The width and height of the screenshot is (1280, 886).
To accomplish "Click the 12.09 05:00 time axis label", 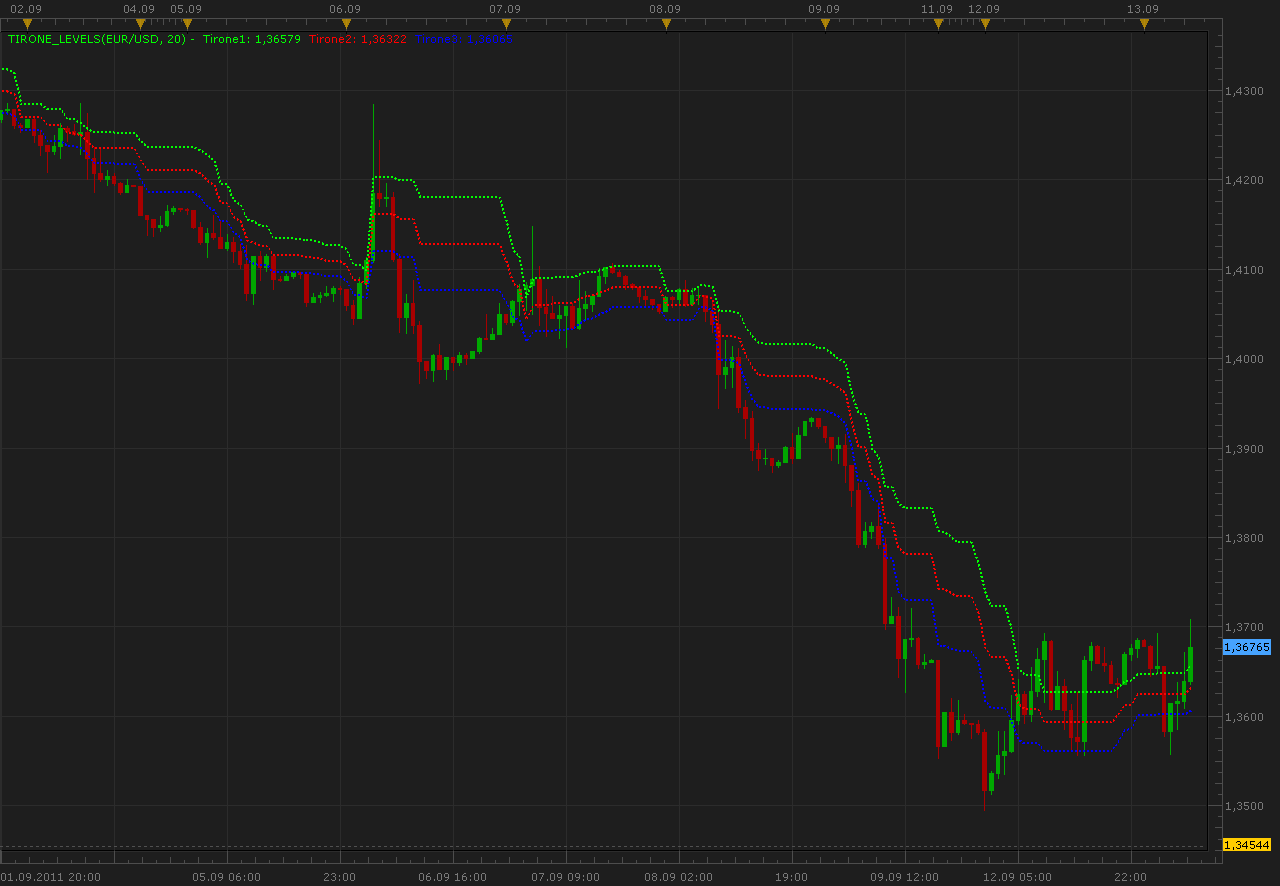I will (1018, 877).
